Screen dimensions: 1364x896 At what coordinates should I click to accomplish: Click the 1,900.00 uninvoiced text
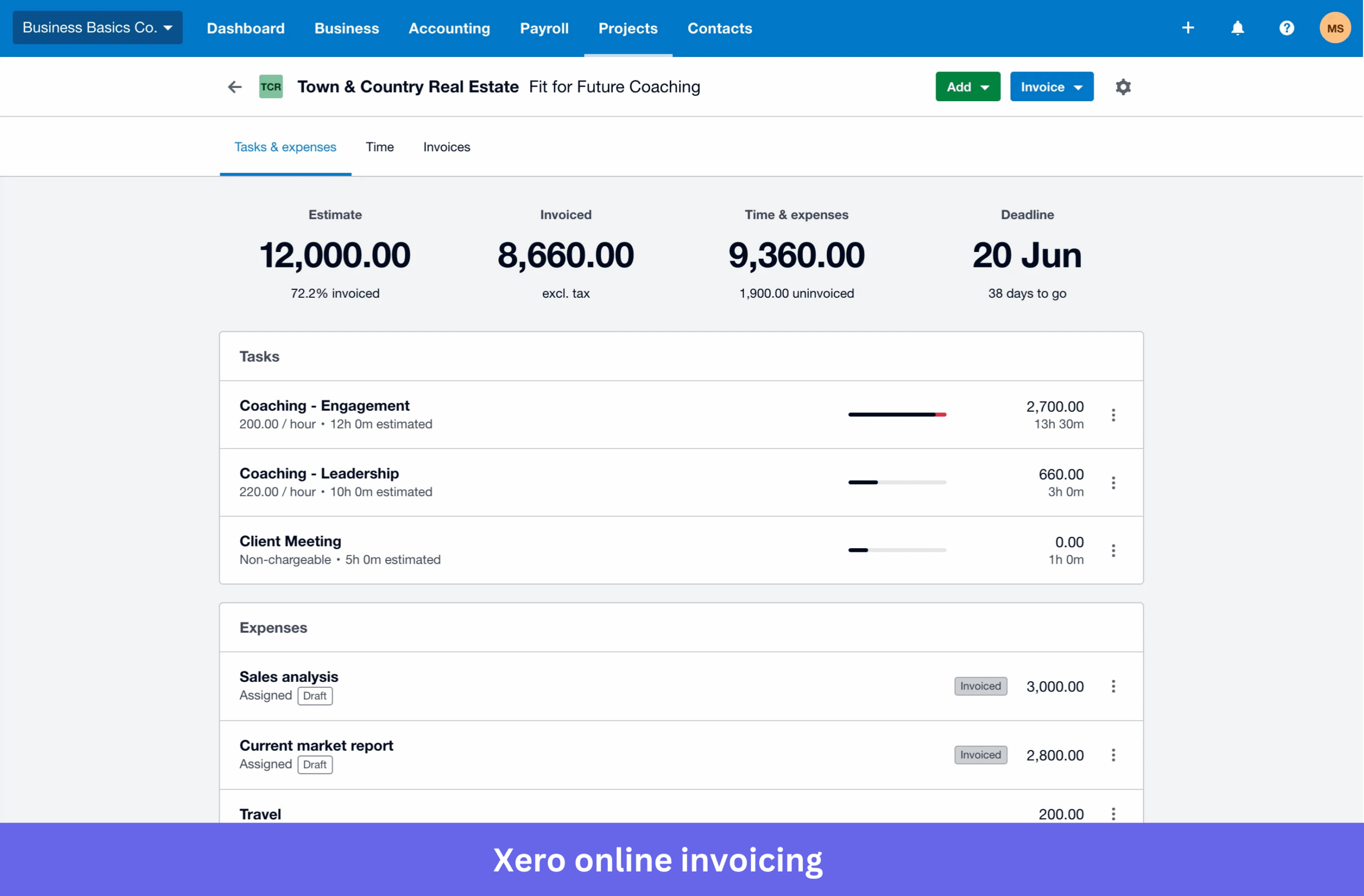pyautogui.click(x=796, y=294)
